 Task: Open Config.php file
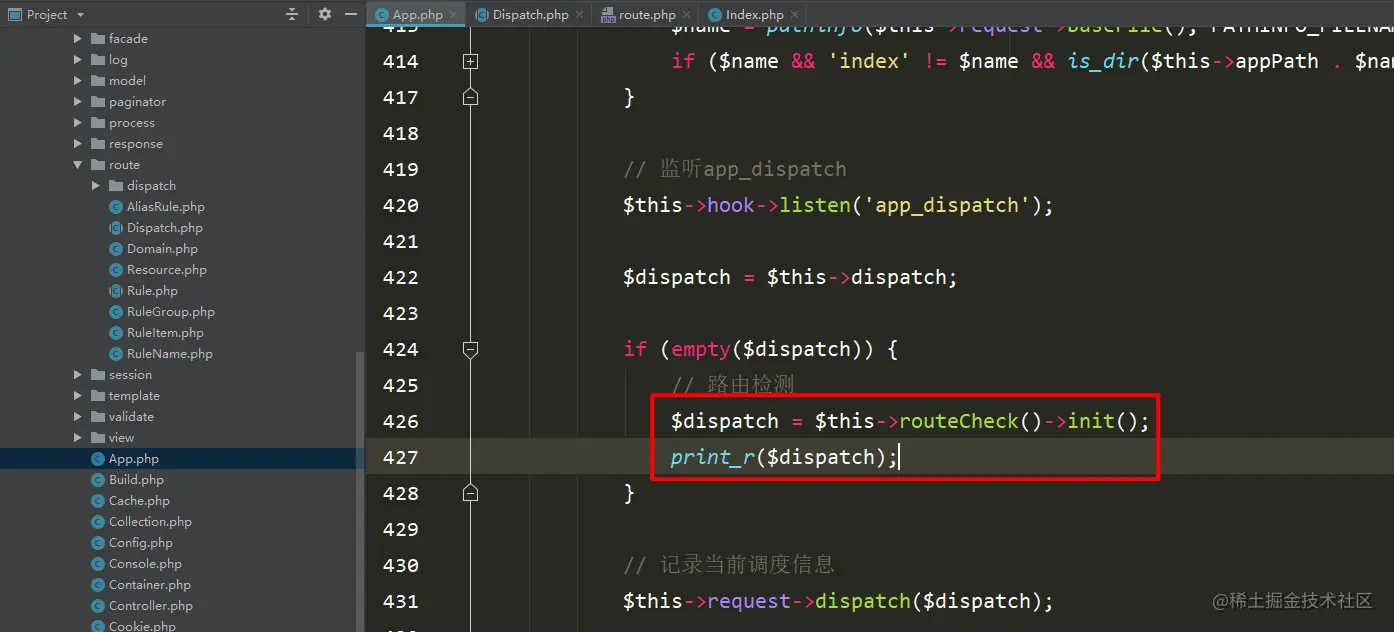tap(140, 543)
